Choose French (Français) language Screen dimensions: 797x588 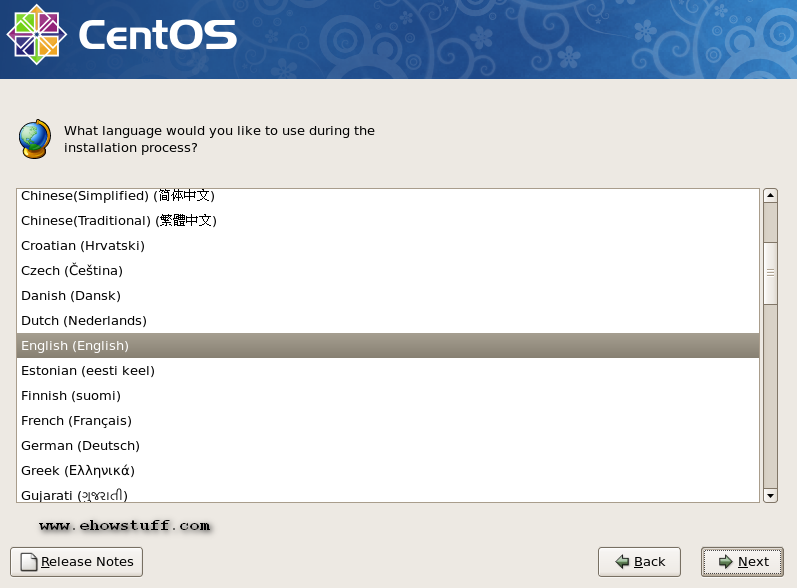pos(388,420)
